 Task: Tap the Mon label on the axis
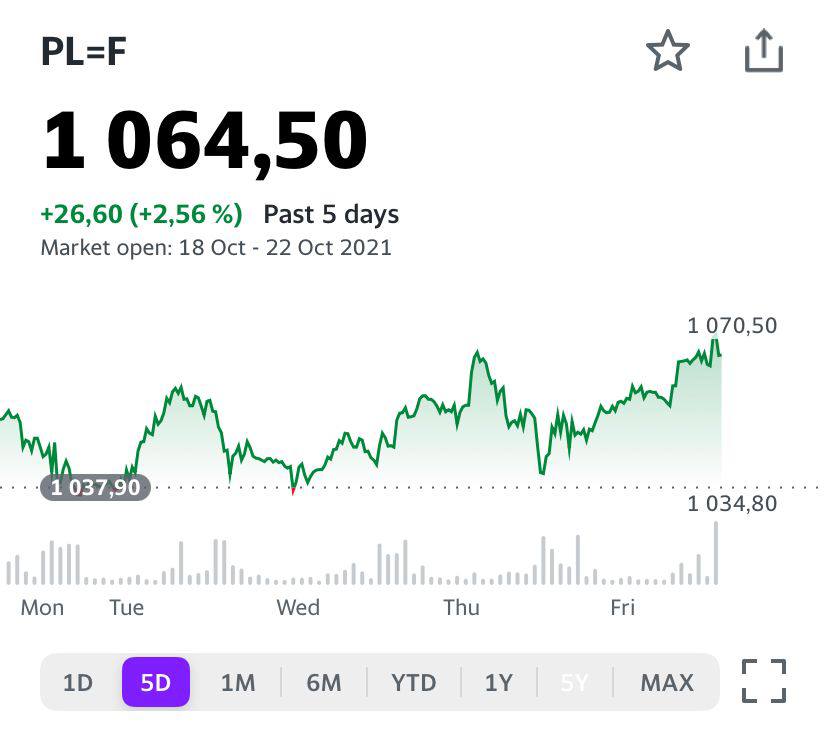click(x=42, y=607)
